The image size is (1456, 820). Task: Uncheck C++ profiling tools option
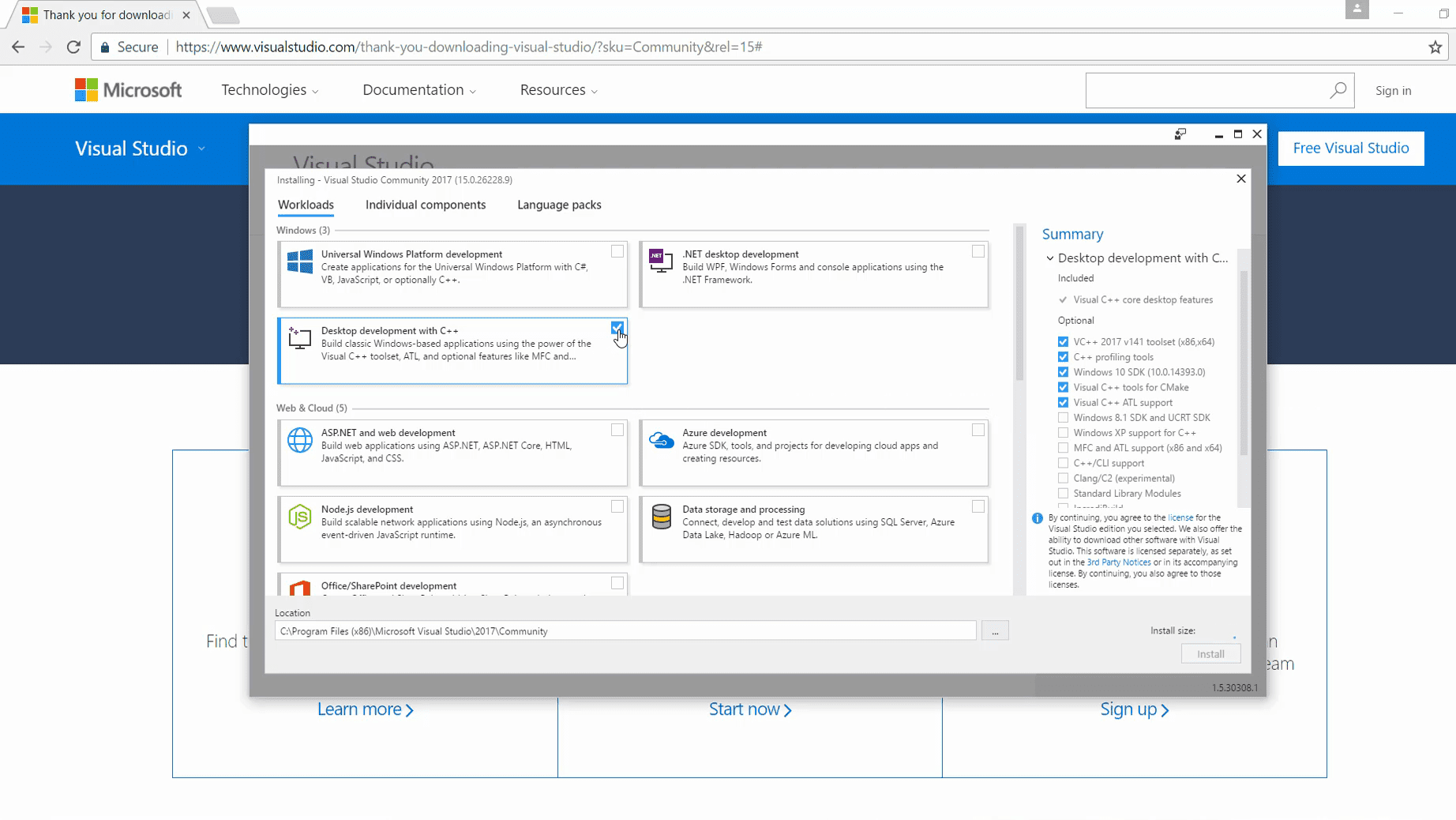point(1063,357)
